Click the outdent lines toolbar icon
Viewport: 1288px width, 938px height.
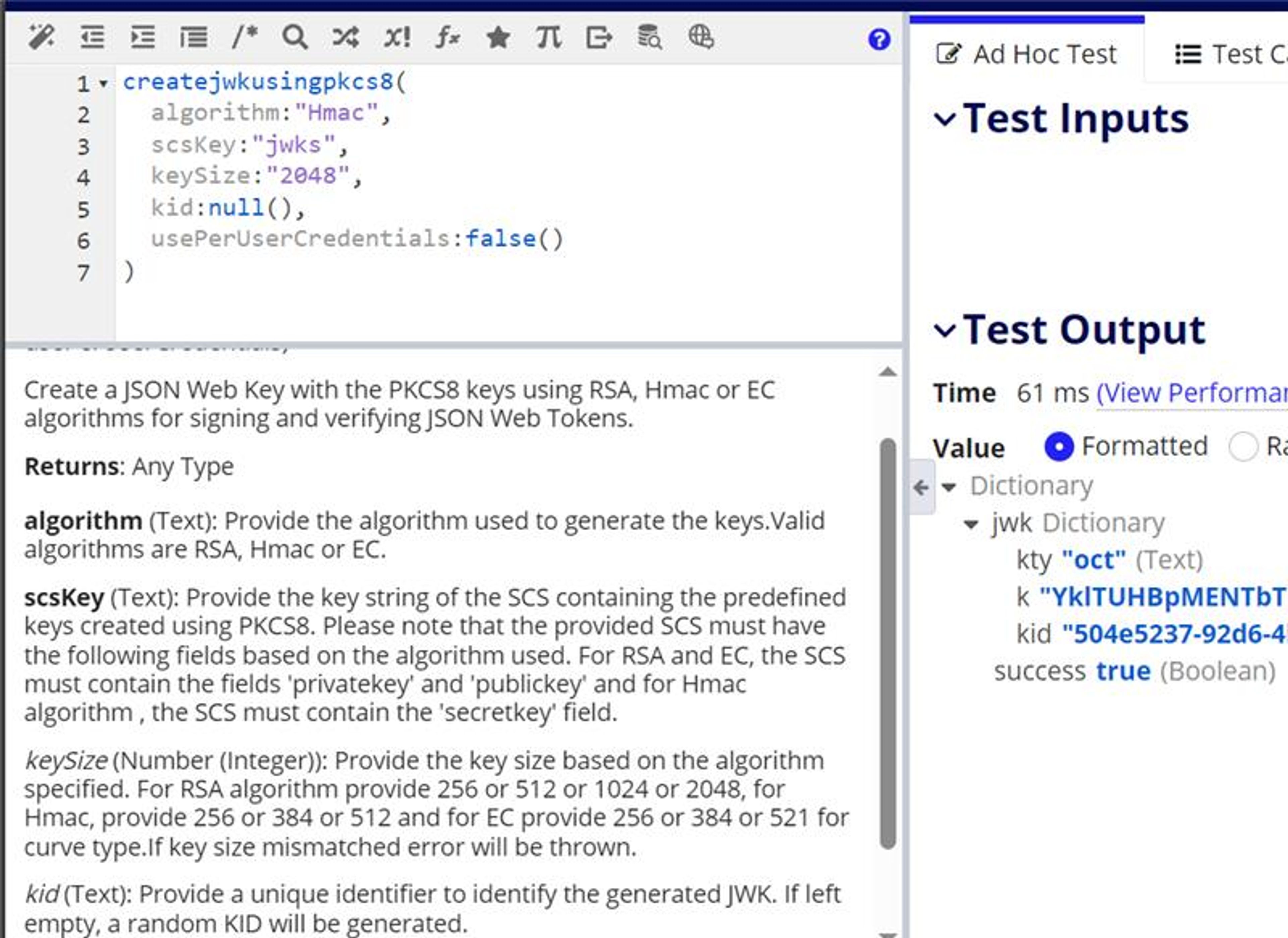pos(92,38)
